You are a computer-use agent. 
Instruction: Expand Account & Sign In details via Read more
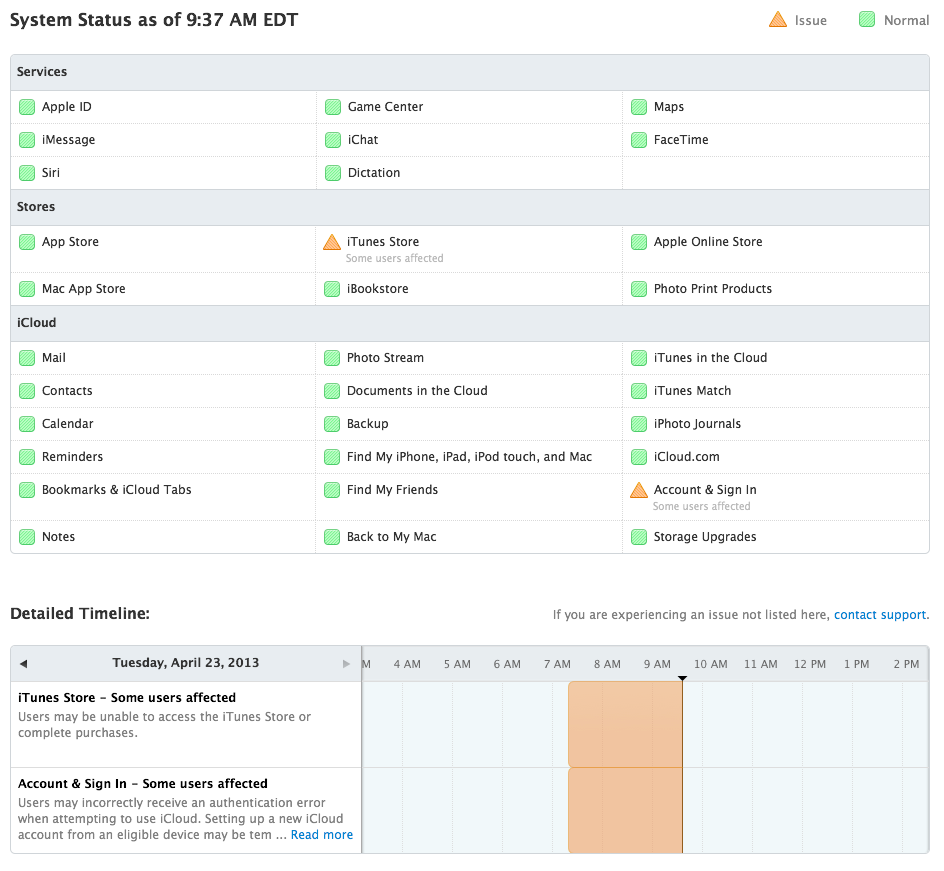(x=321, y=835)
